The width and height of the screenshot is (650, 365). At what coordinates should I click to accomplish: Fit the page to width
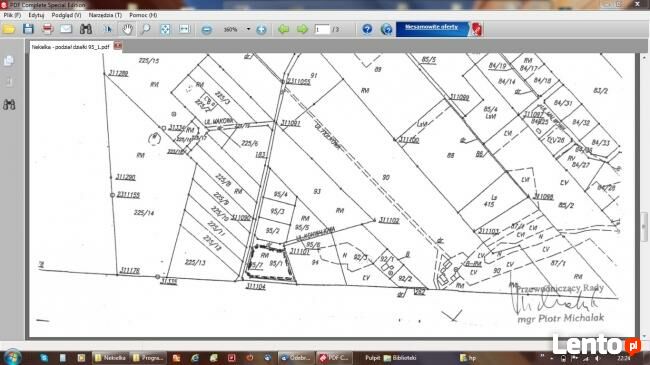tap(184, 29)
